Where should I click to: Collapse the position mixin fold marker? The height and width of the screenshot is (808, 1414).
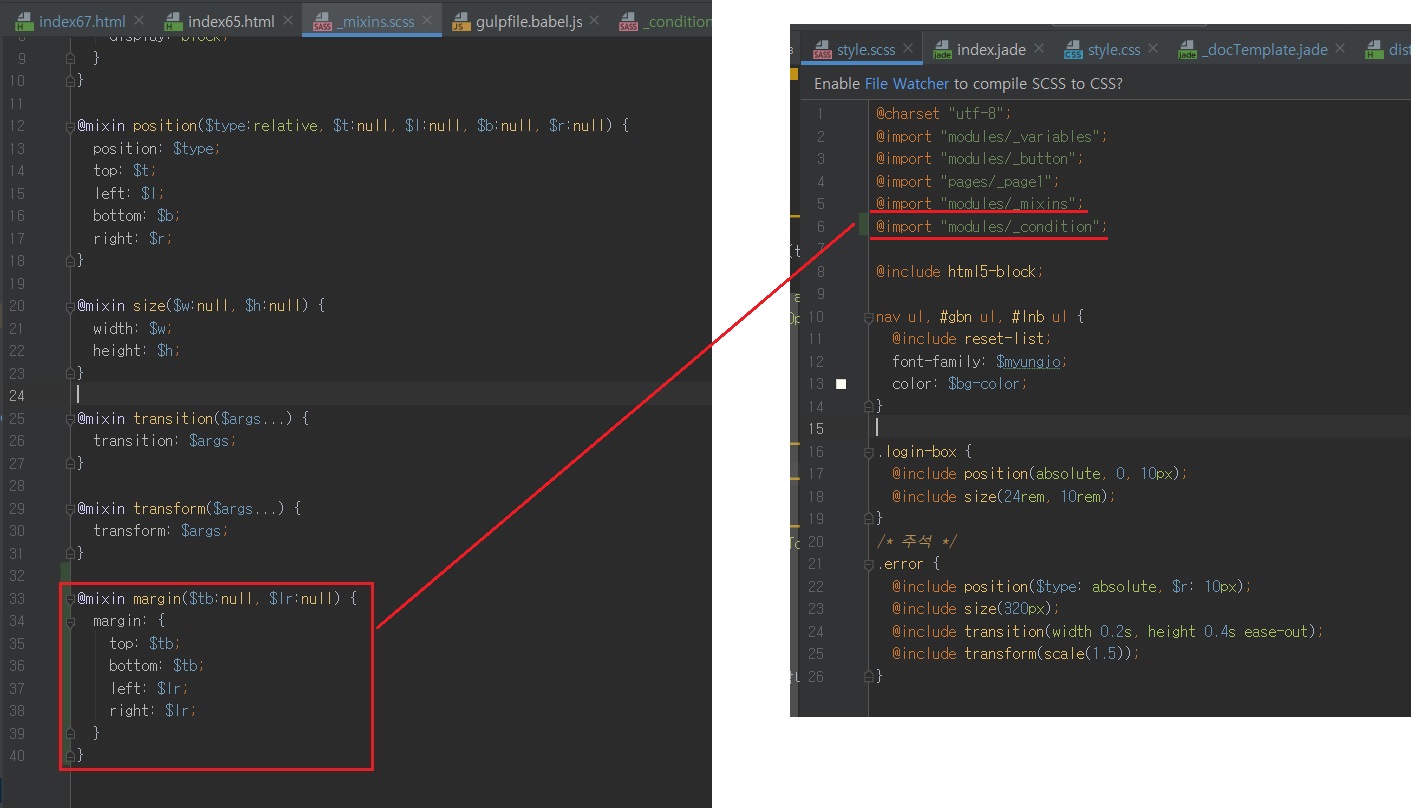pyautogui.click(x=70, y=126)
